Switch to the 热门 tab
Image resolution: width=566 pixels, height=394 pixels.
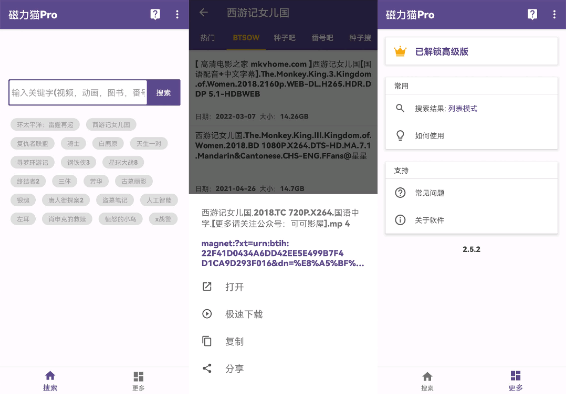click(208, 38)
